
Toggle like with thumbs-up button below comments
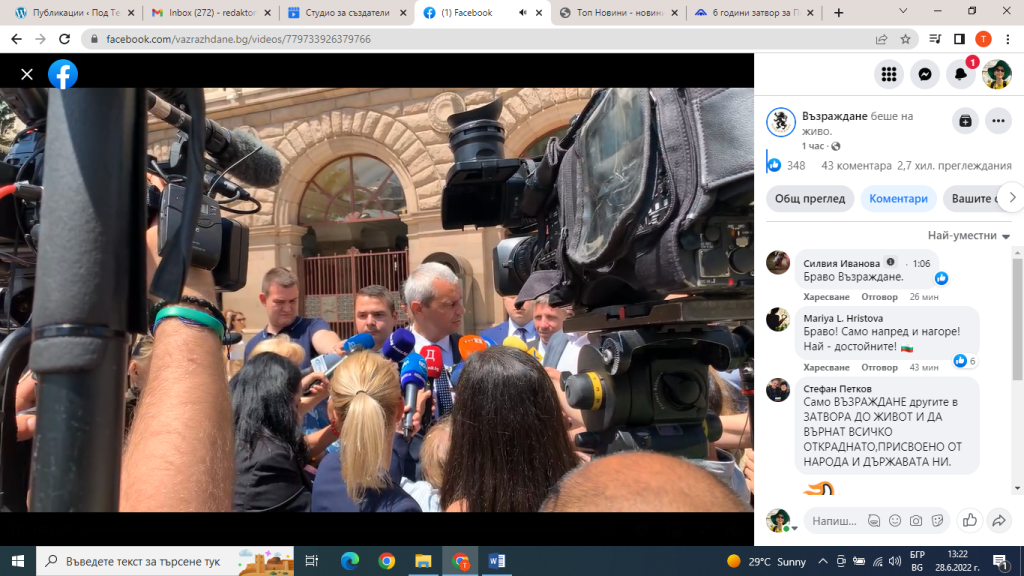pyautogui.click(x=969, y=520)
